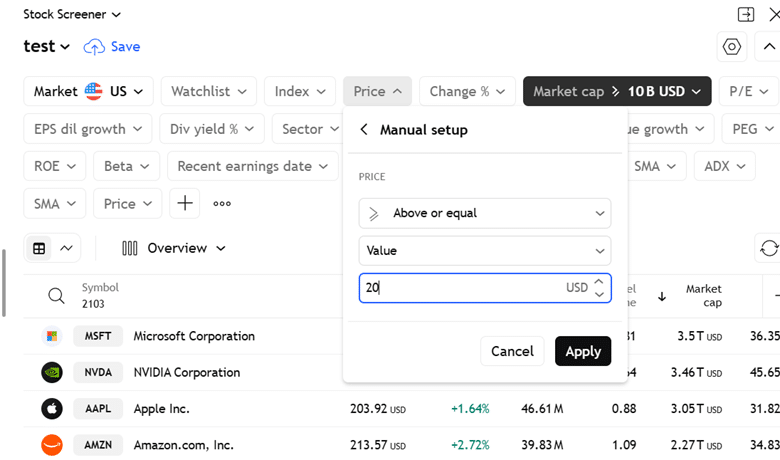
Task: Open the 'Above or equal' condition dropdown
Action: 484,213
